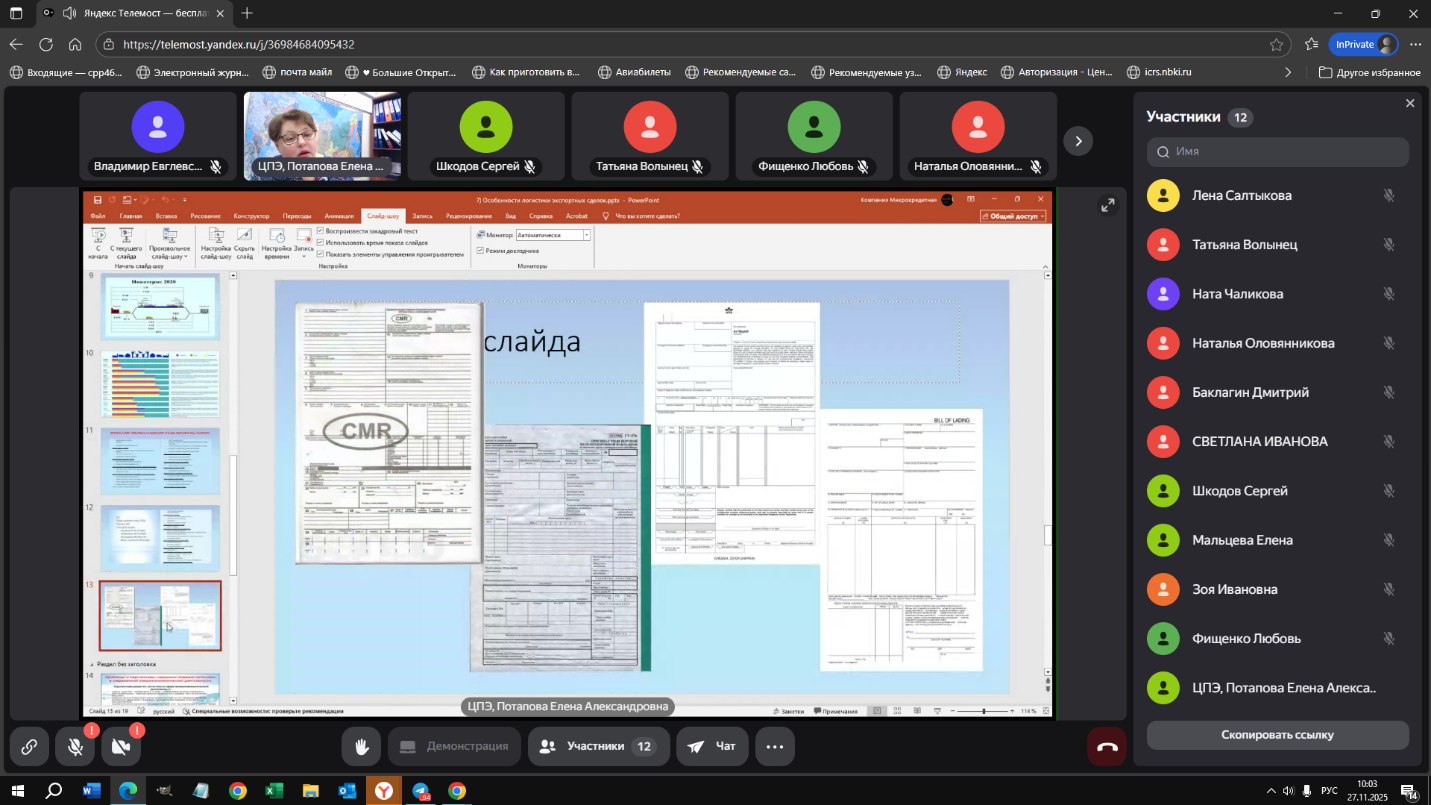
Task: Open the Чат panel
Action: click(x=711, y=746)
